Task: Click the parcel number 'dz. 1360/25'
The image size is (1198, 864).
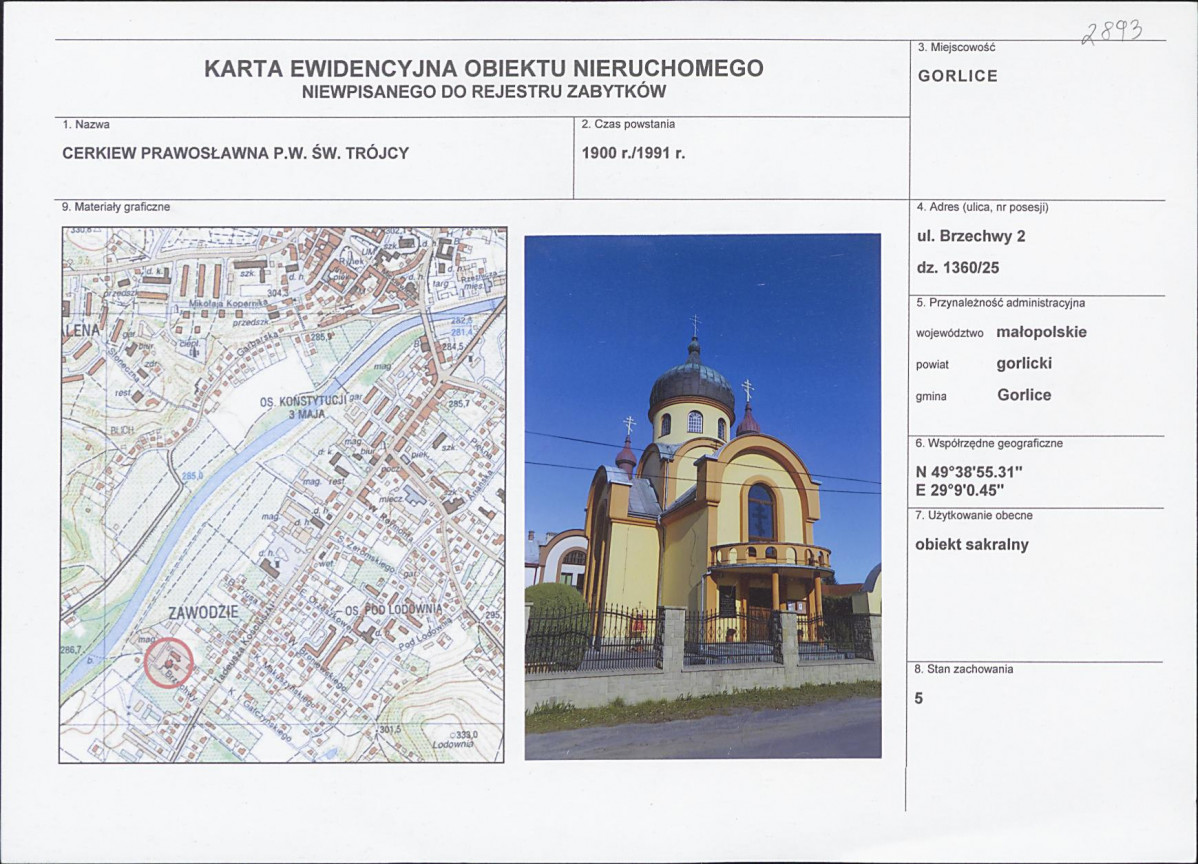Action: coord(958,268)
